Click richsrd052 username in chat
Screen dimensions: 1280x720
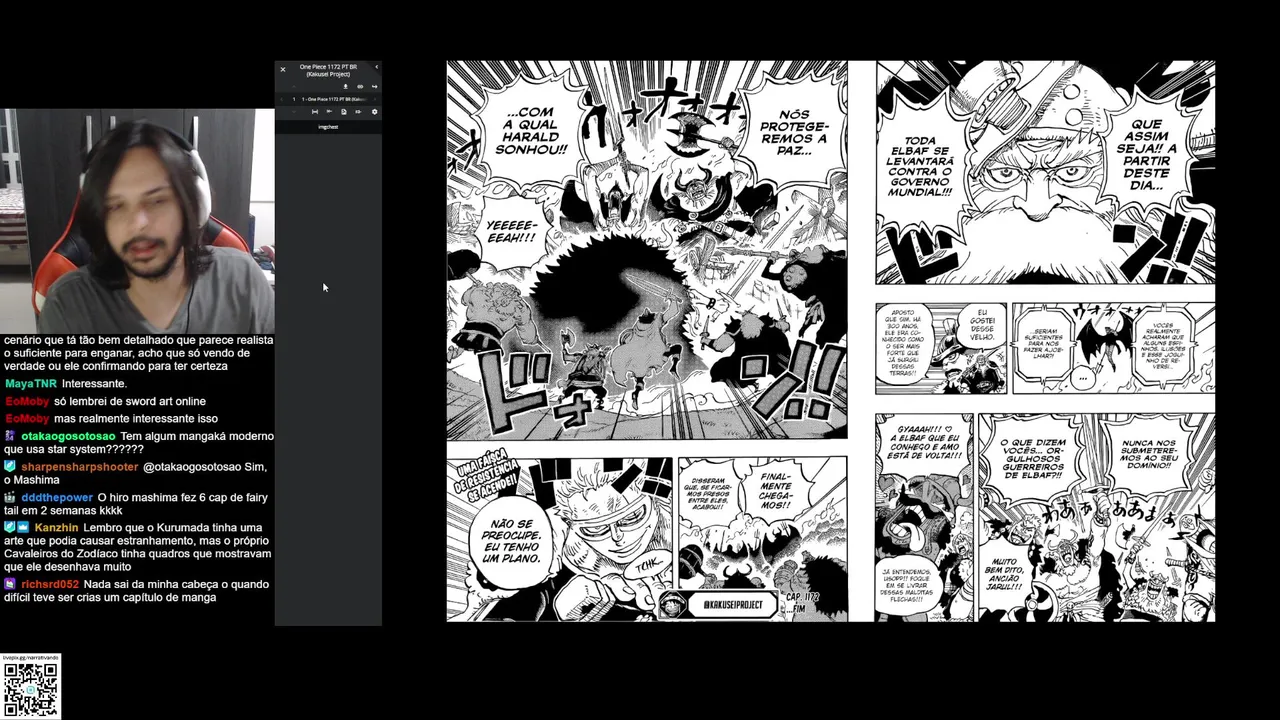pos(50,584)
